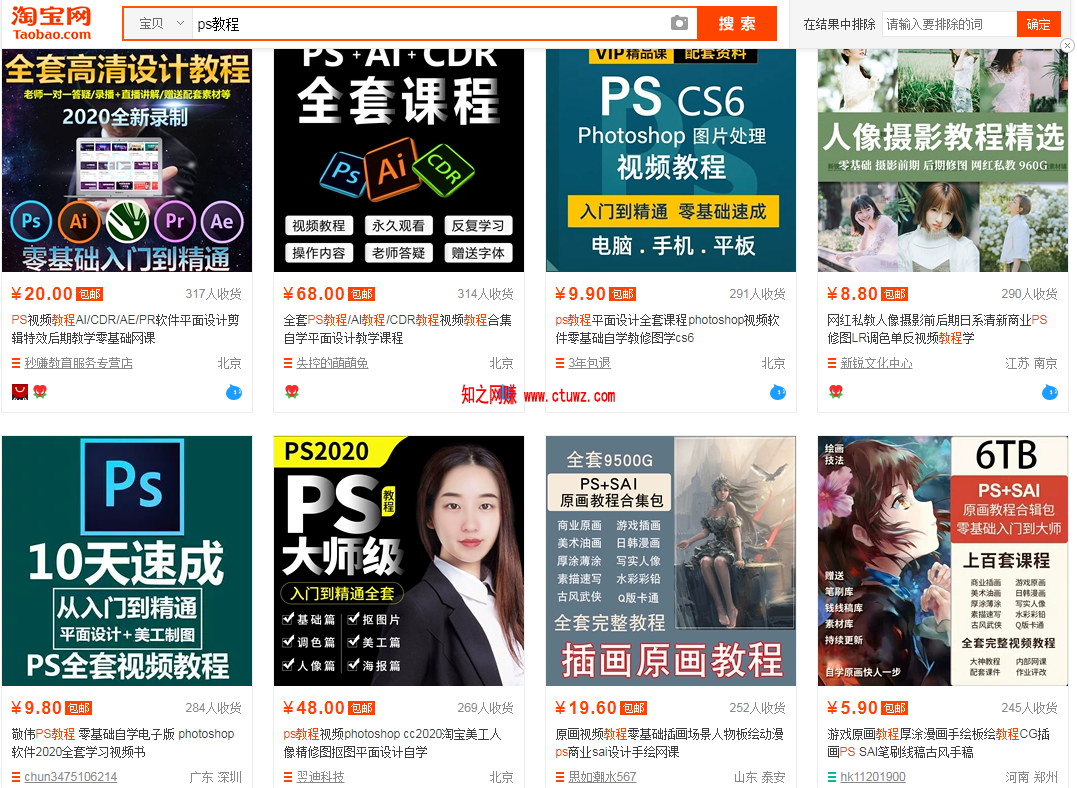Click 包邮 badge next to ¥5.90
Viewport: 1077px width, 788px height.
pos(894,708)
